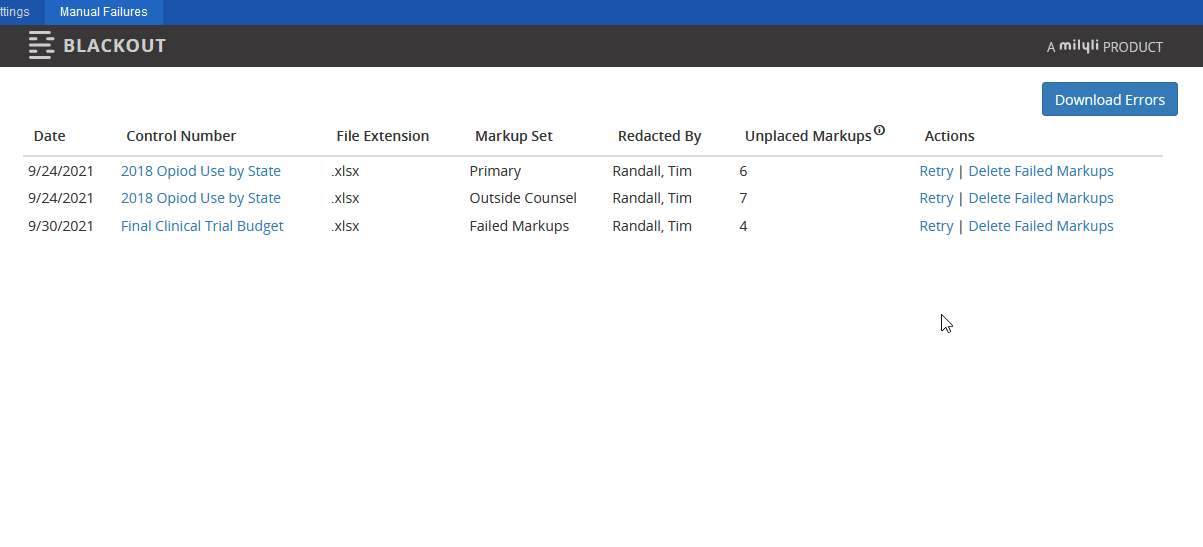Retry the Primary markup set row
The width and height of the screenshot is (1203, 547).
pos(936,171)
